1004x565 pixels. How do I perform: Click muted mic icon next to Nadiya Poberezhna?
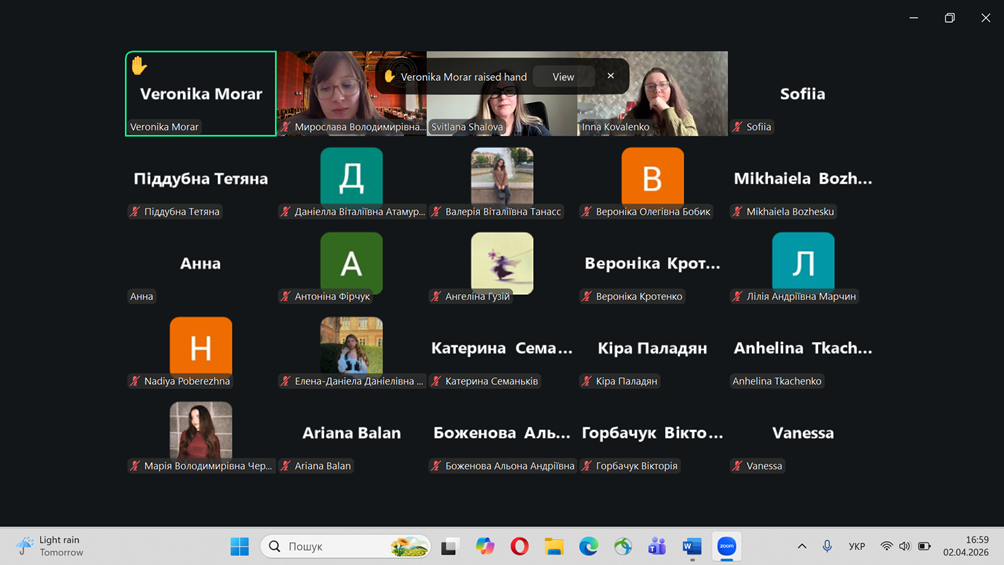135,381
